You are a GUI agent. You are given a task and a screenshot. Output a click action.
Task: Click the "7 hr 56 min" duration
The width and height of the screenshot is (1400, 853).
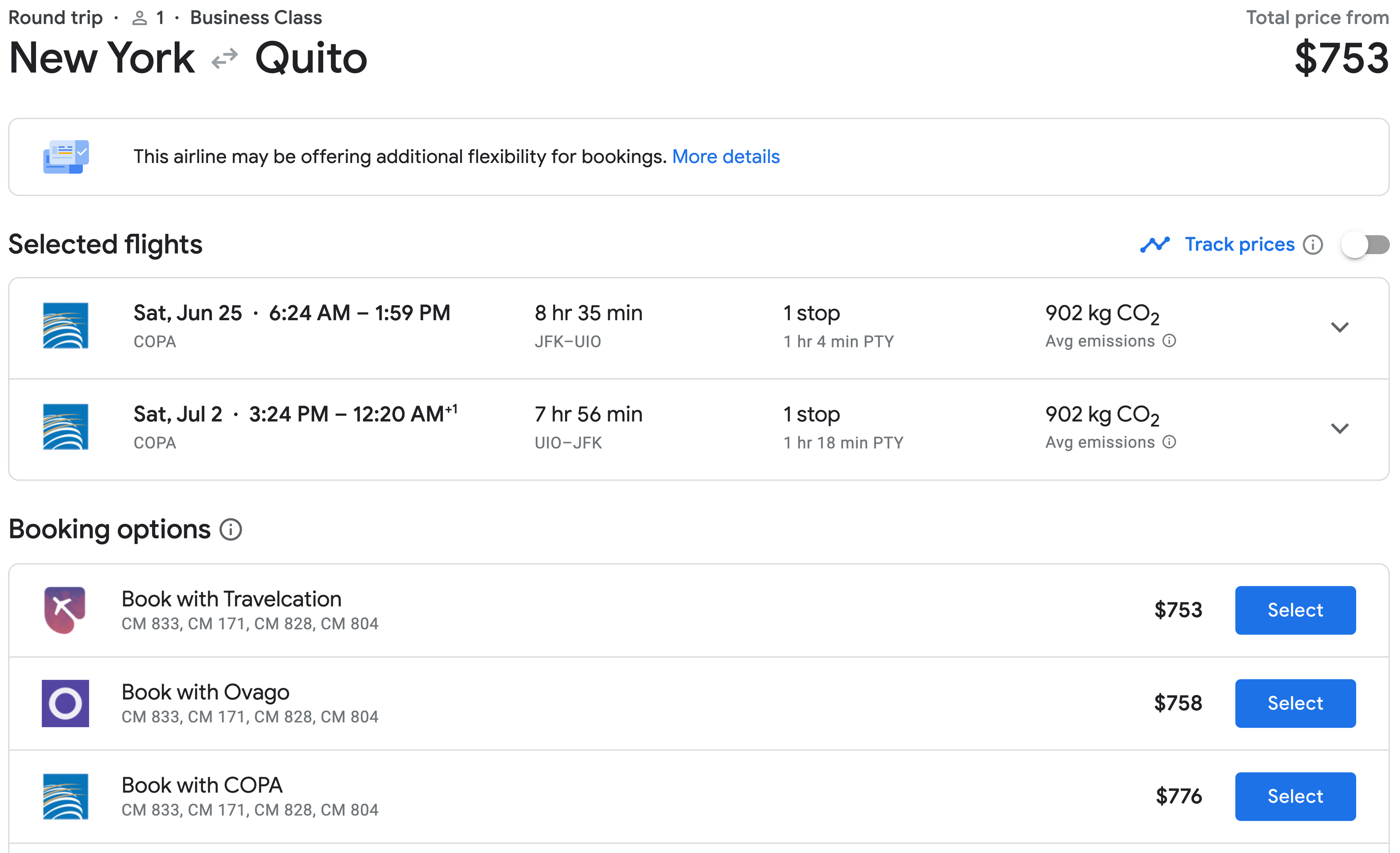click(588, 414)
